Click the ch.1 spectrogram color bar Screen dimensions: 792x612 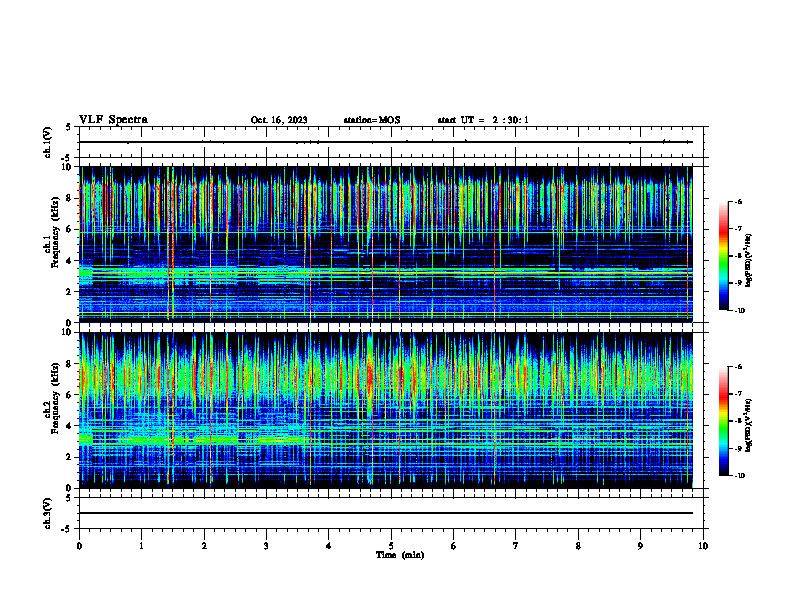pos(724,256)
